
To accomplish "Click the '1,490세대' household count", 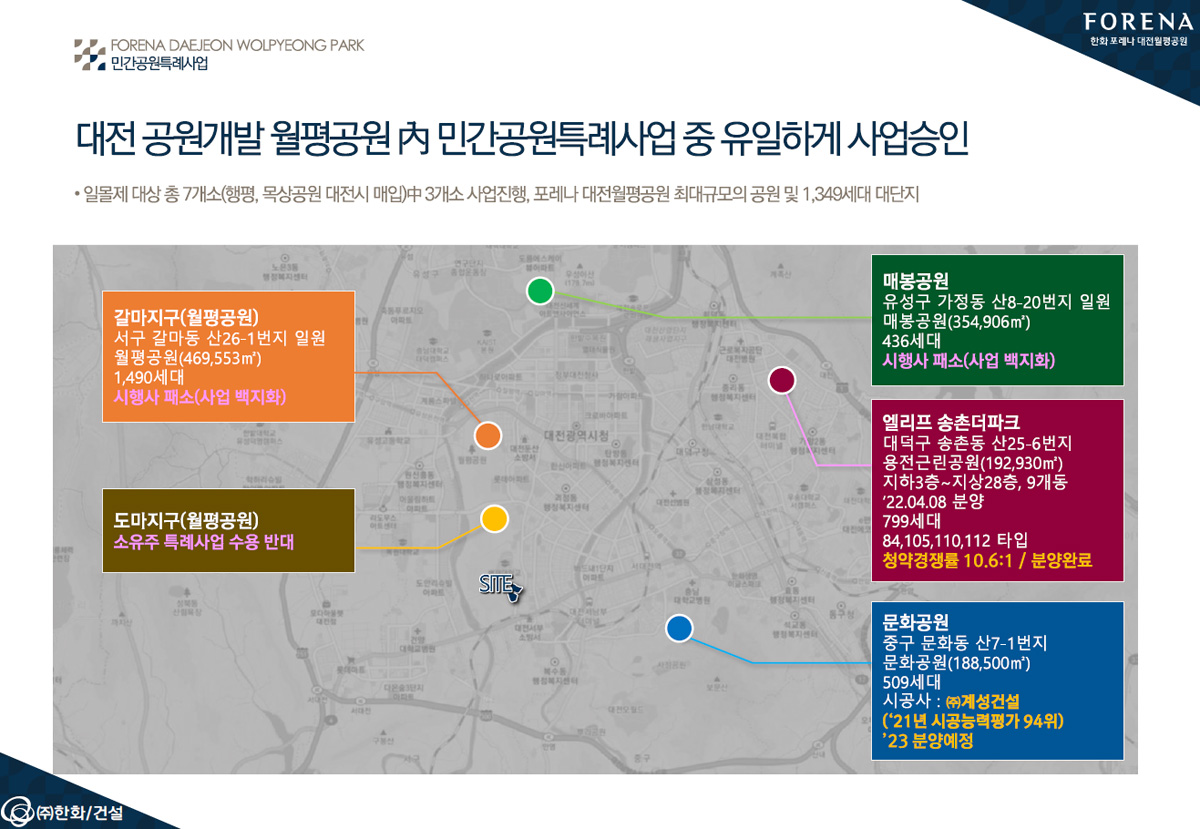I will click(149, 377).
